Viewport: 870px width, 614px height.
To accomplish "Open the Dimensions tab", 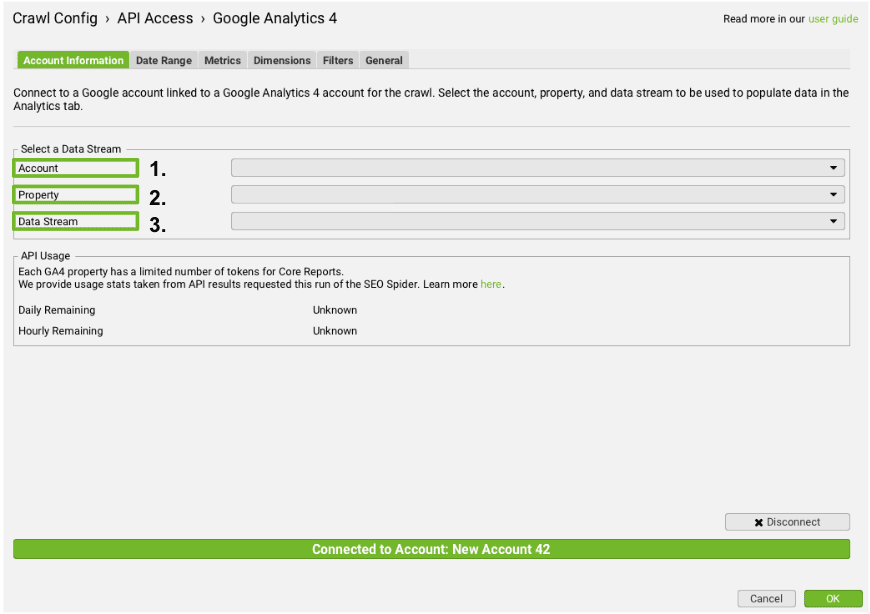I will 281,60.
